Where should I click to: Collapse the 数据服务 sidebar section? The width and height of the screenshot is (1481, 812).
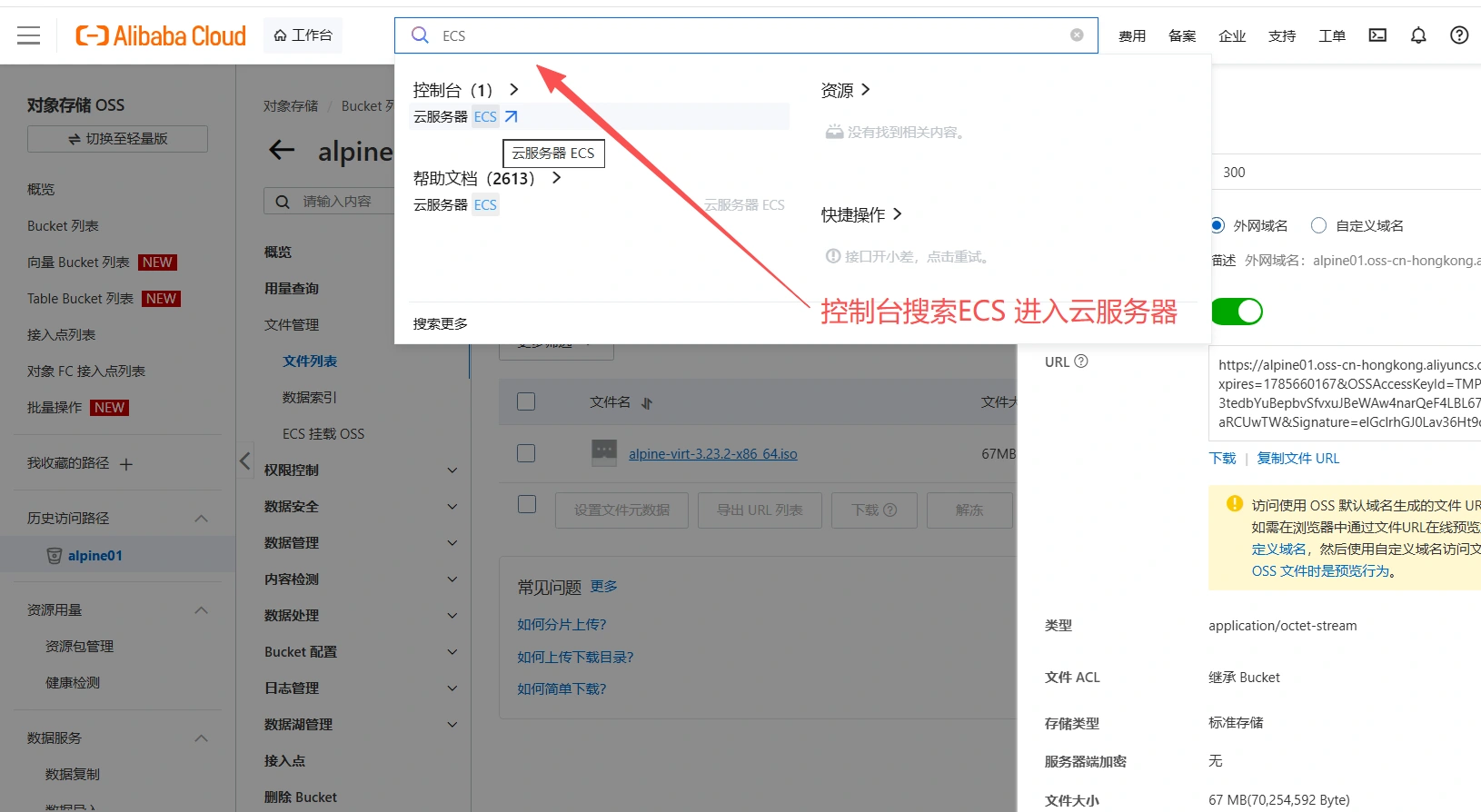tap(202, 738)
